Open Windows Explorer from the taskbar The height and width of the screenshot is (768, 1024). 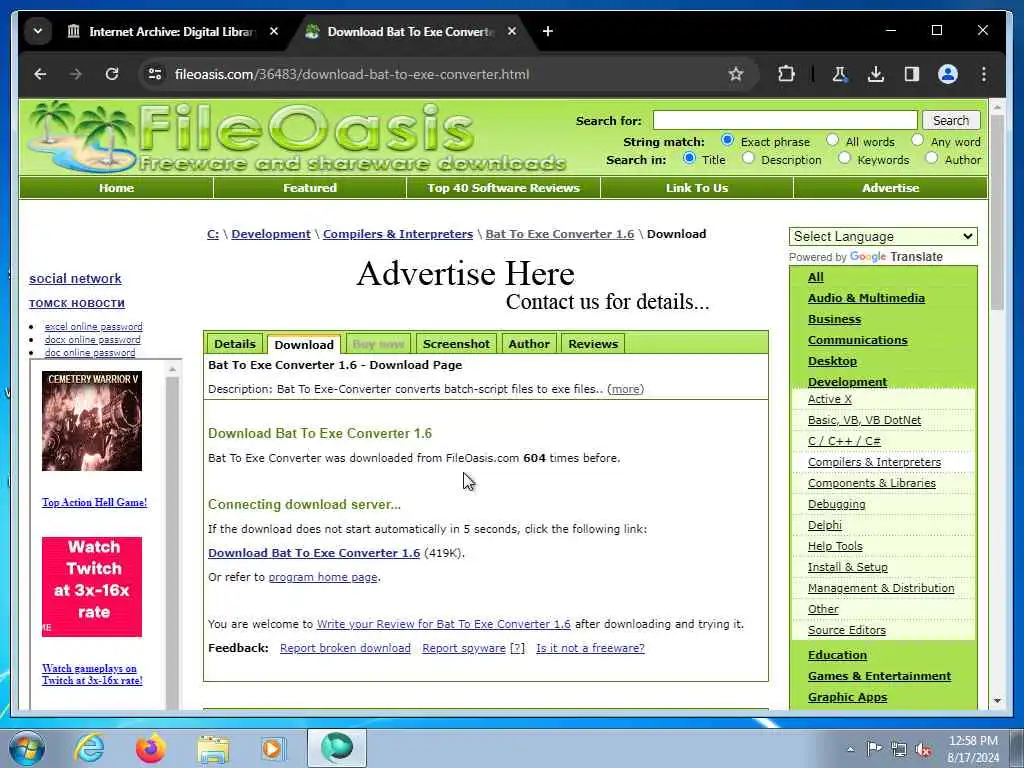click(213, 748)
